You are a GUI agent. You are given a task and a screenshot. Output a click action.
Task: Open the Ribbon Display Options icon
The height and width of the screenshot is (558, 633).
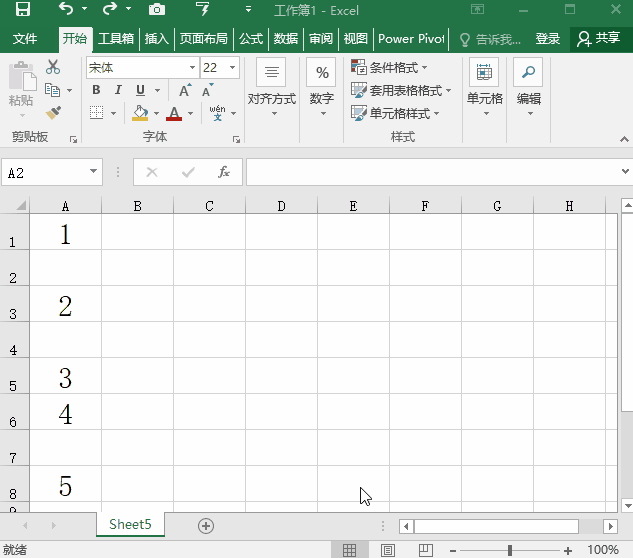click(478, 9)
